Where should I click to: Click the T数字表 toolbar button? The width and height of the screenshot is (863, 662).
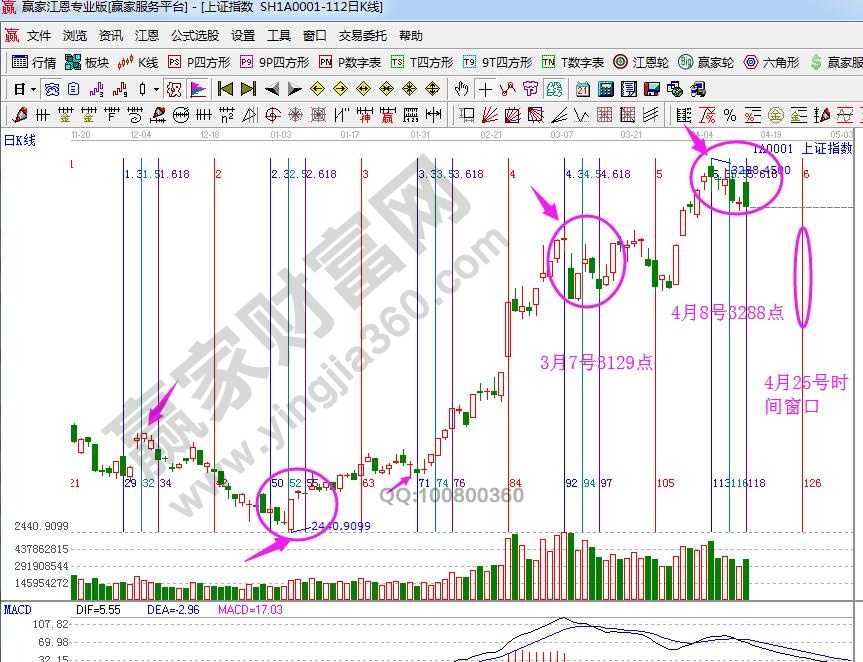coord(573,62)
